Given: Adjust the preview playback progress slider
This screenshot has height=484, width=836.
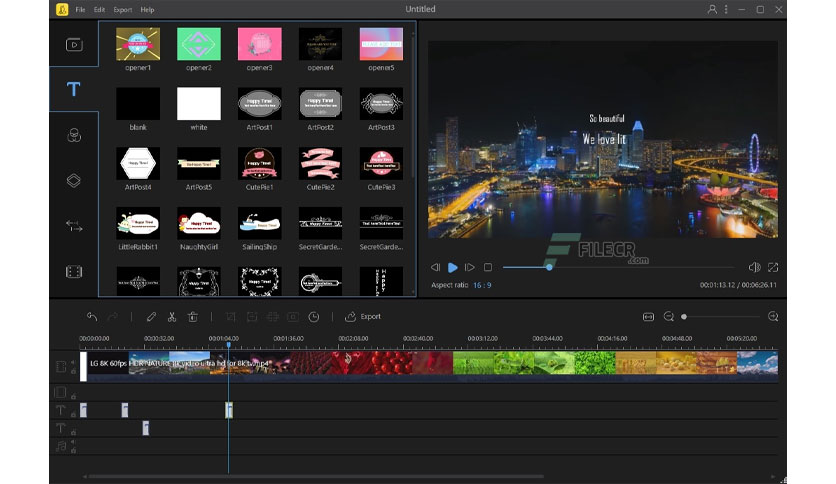Looking at the screenshot, I should [618, 267].
